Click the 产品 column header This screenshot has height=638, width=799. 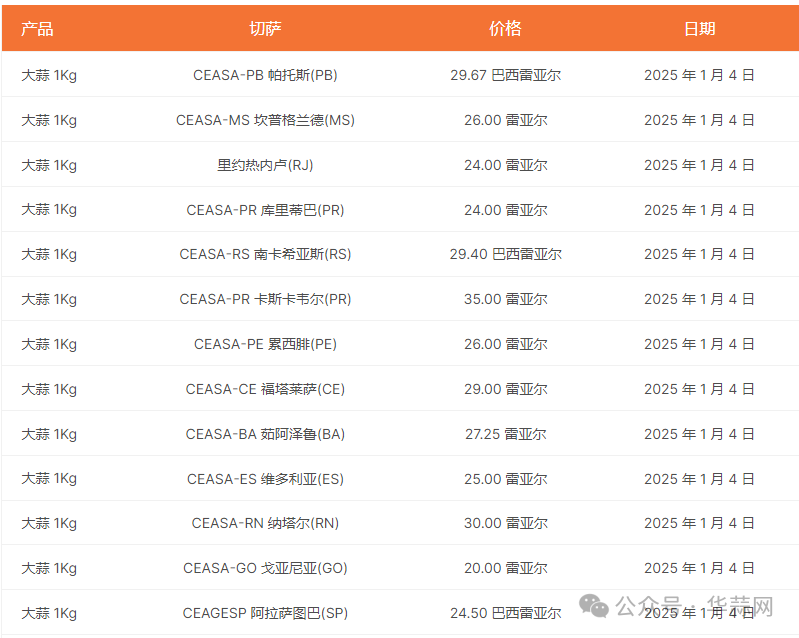point(37,29)
